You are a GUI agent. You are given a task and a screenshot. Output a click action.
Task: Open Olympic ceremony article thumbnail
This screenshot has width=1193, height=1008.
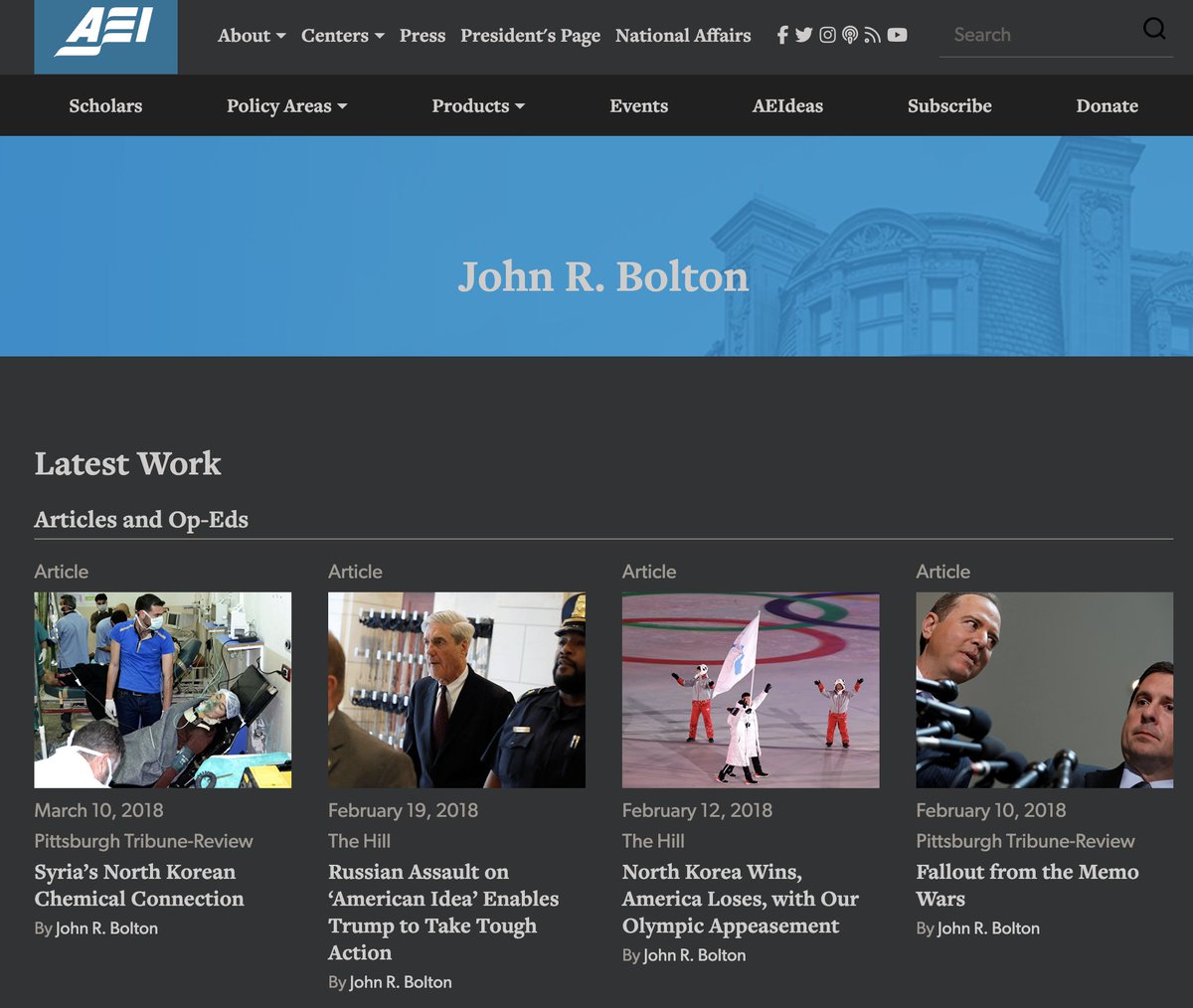tap(751, 690)
